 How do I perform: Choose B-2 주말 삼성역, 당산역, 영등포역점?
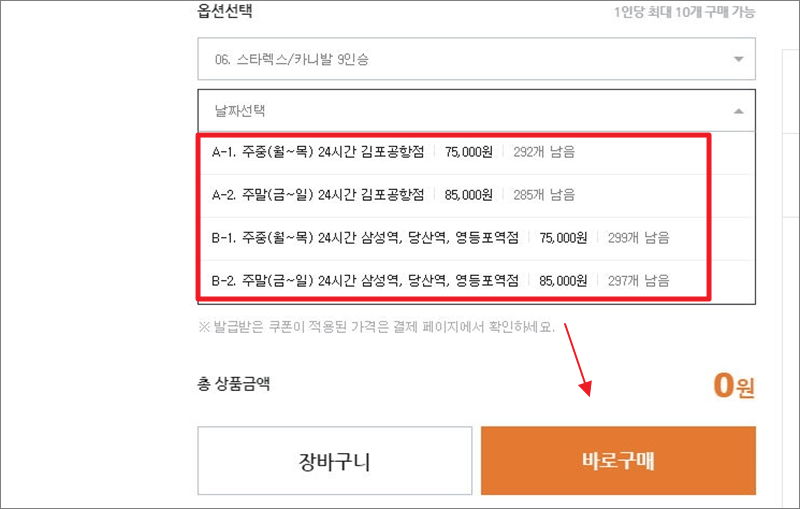tap(476, 281)
